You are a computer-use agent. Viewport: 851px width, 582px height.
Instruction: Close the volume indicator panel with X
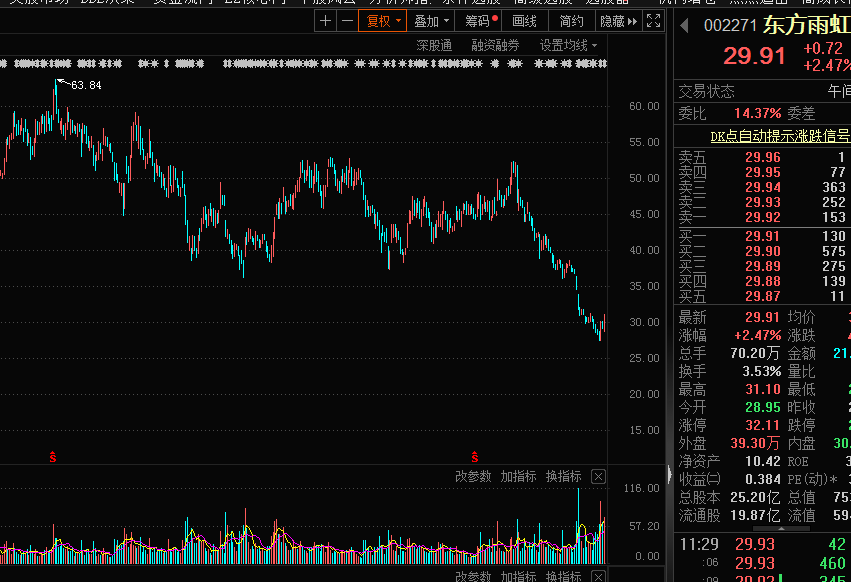[x=598, y=476]
